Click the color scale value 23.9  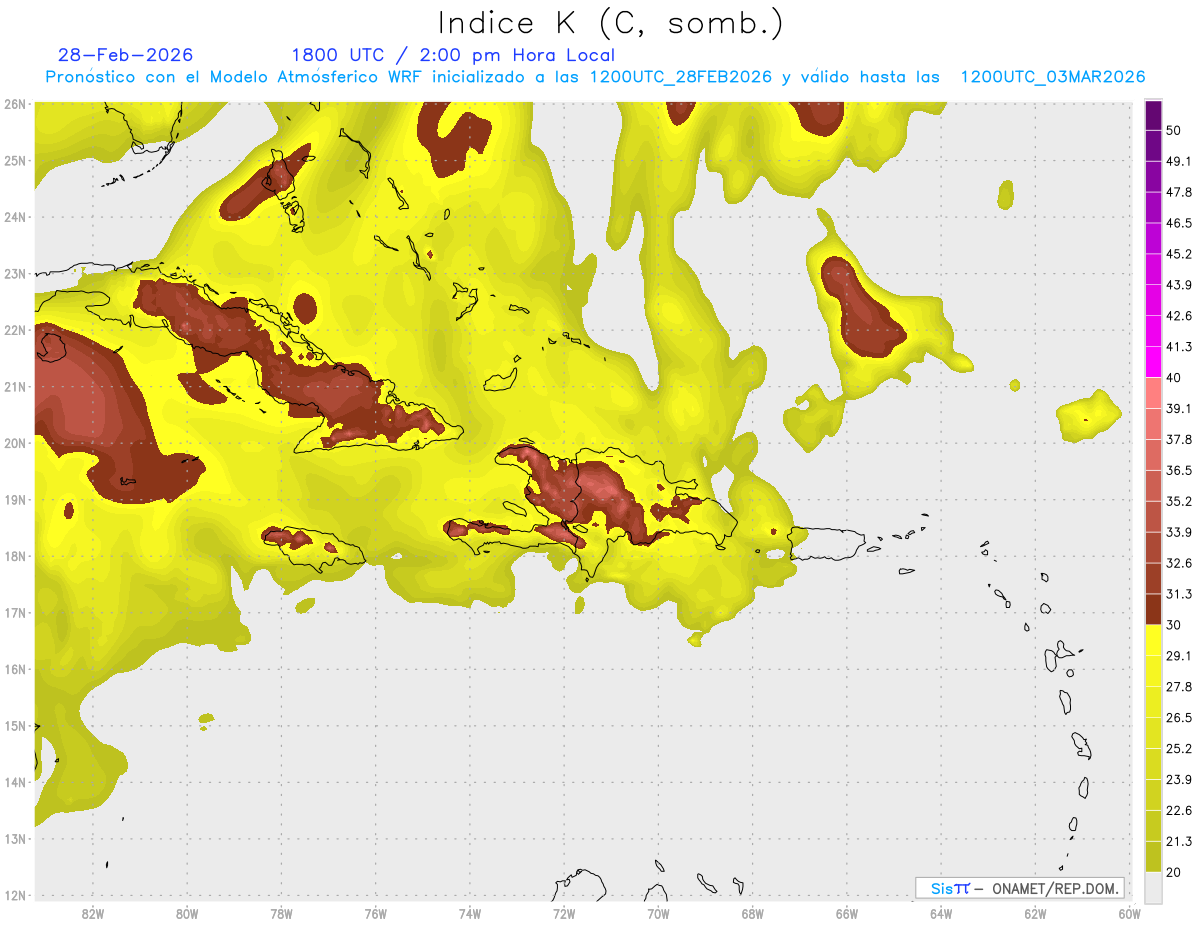(1178, 780)
